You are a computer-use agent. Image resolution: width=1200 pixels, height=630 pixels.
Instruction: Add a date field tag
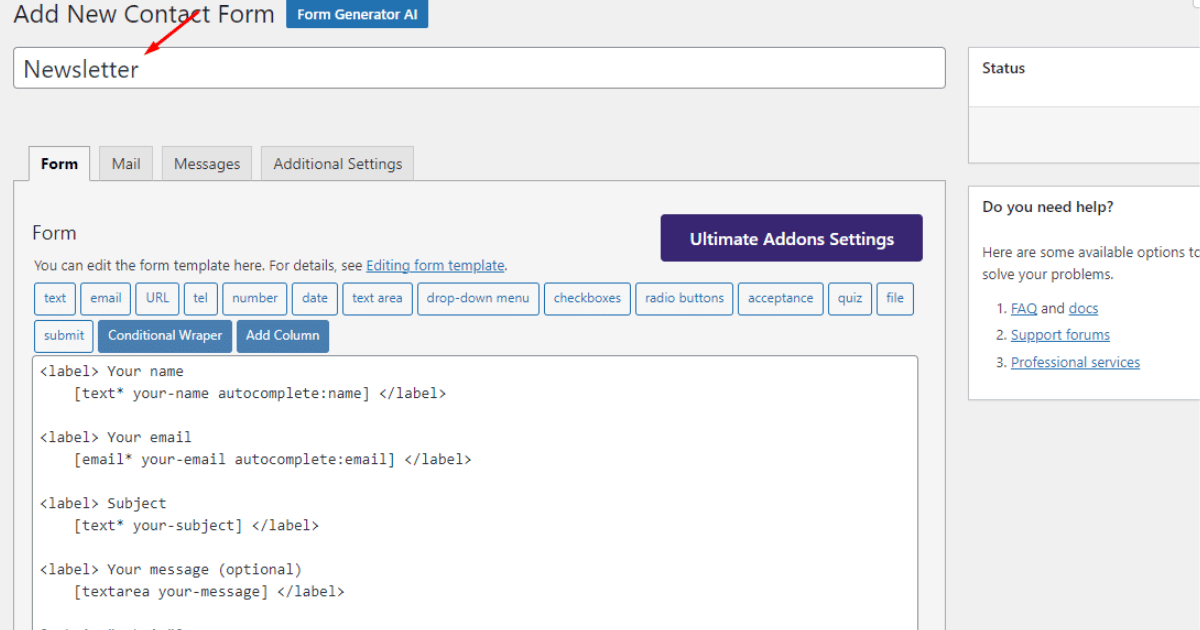[314, 298]
